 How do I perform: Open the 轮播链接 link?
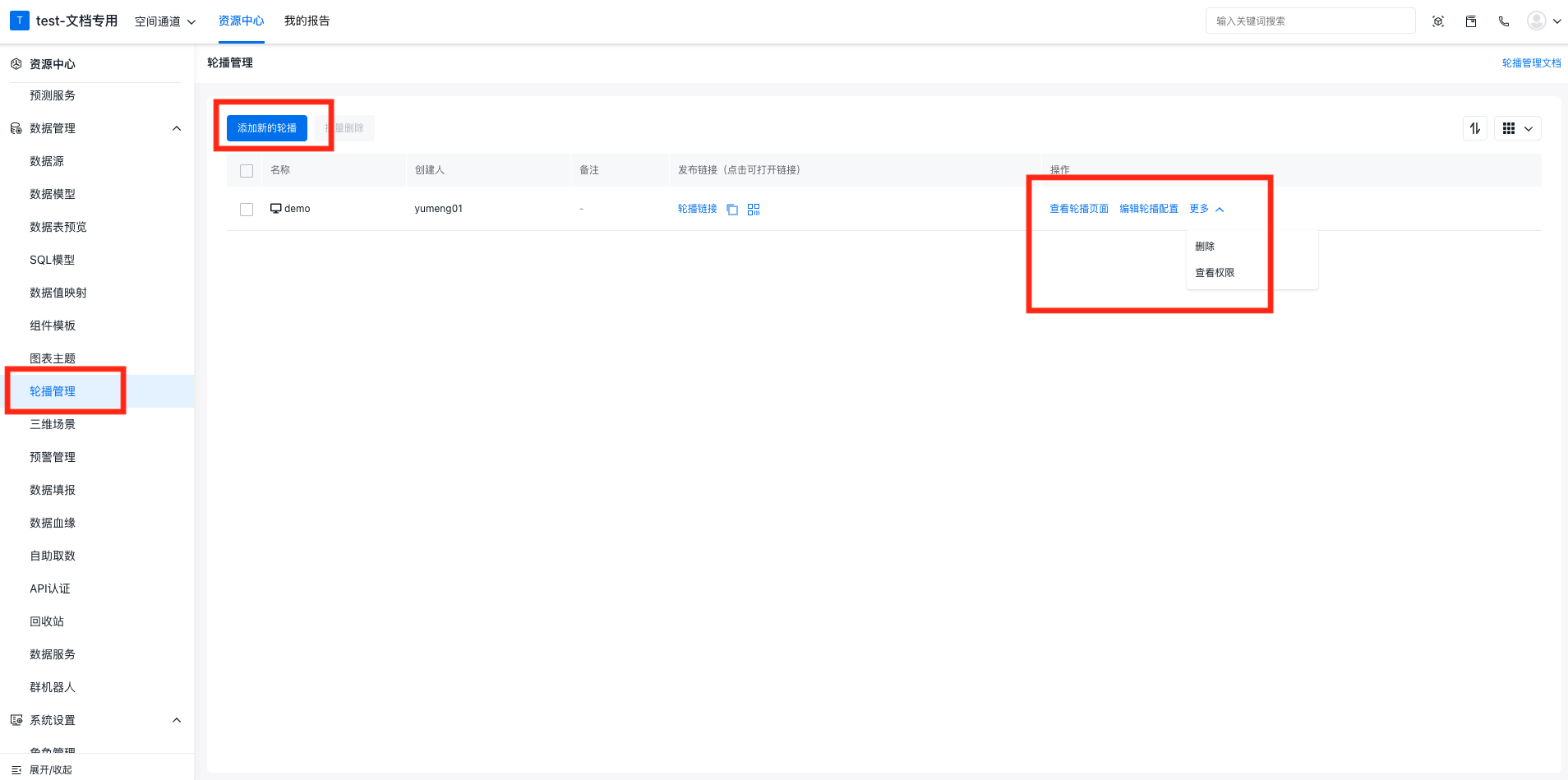tap(698, 209)
